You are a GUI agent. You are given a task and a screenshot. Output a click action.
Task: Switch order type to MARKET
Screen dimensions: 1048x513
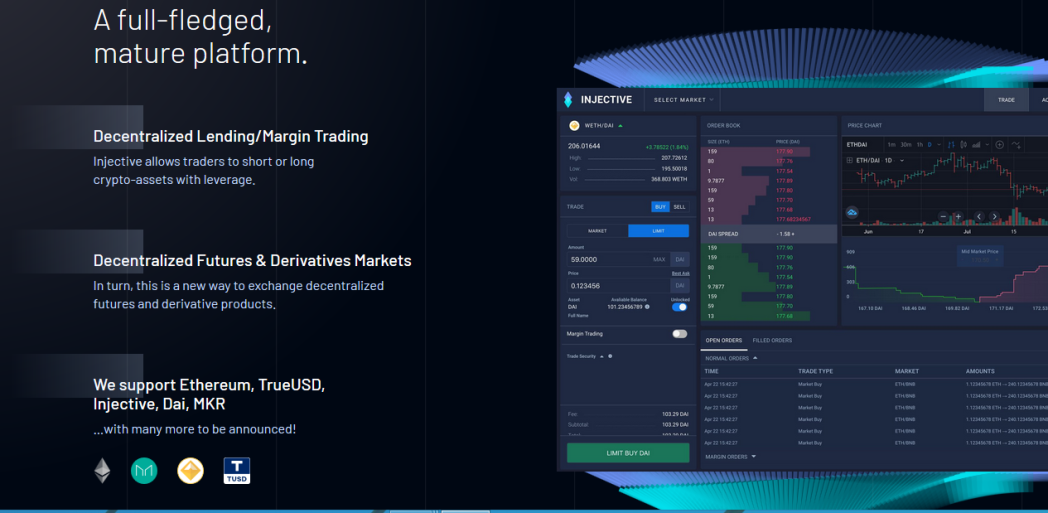tap(598, 231)
